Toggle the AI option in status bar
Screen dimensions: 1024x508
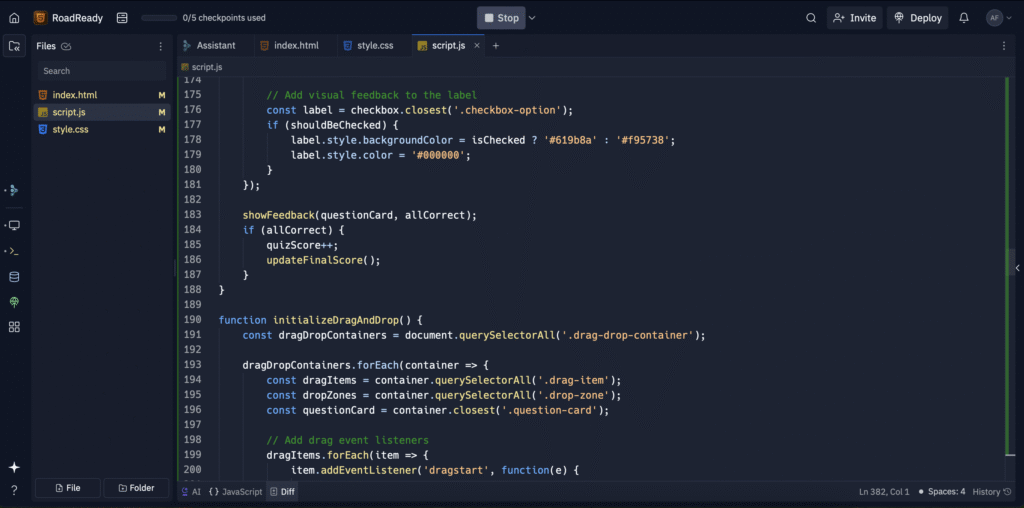(x=191, y=492)
